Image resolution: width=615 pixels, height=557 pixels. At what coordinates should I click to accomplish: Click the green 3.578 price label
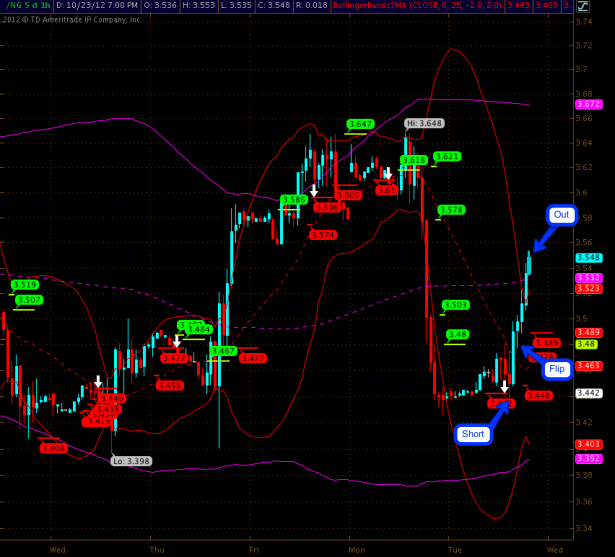(451, 210)
